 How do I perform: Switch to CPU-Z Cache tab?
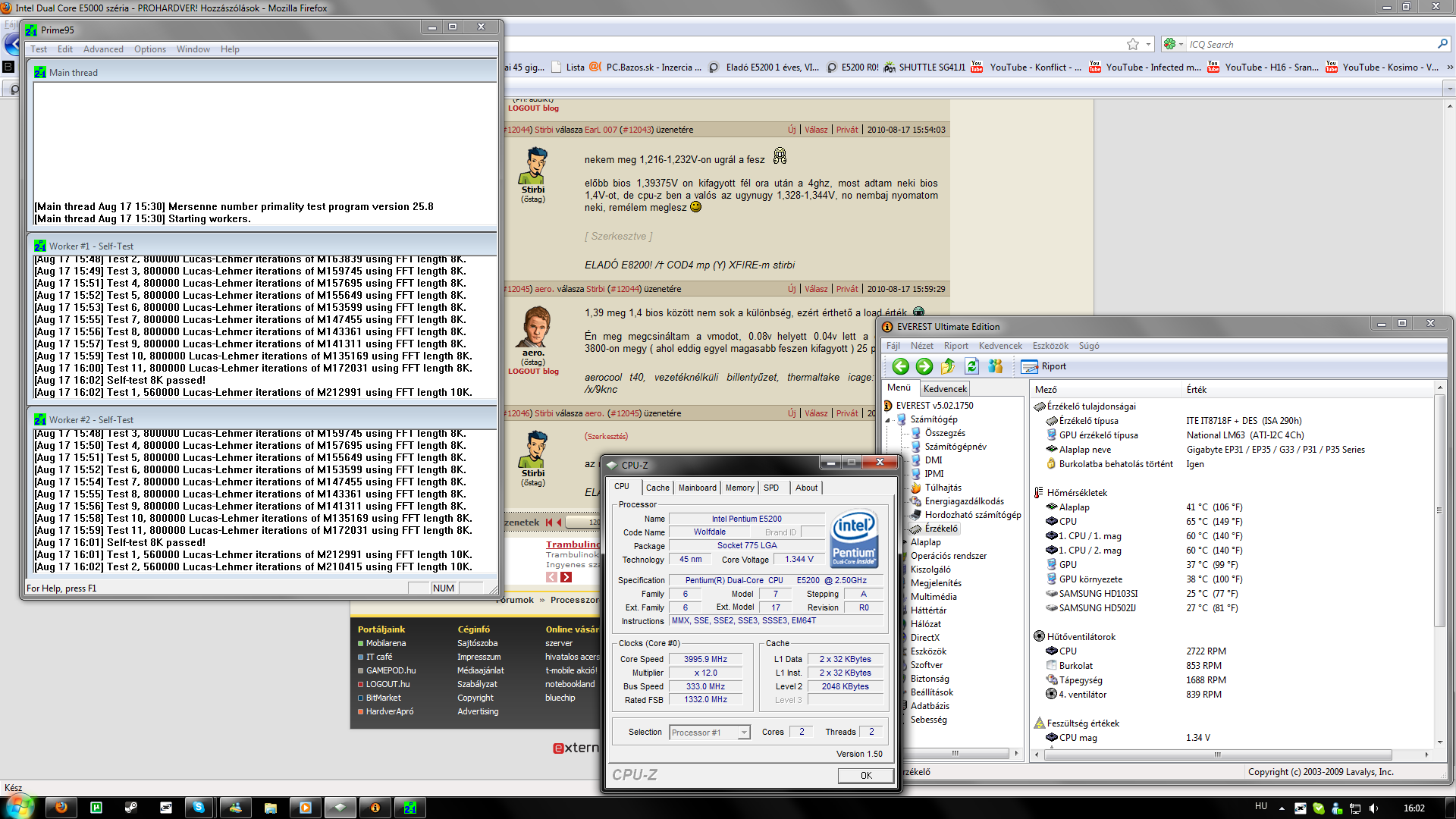(657, 488)
